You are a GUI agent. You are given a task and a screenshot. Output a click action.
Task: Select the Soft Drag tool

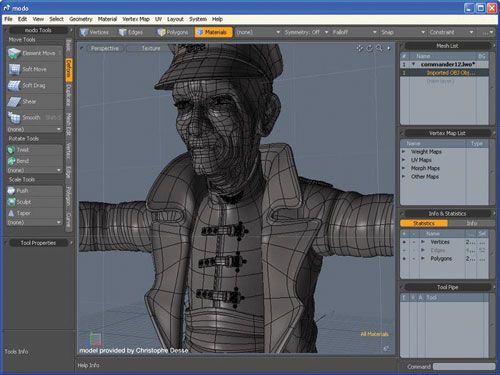click(x=35, y=85)
